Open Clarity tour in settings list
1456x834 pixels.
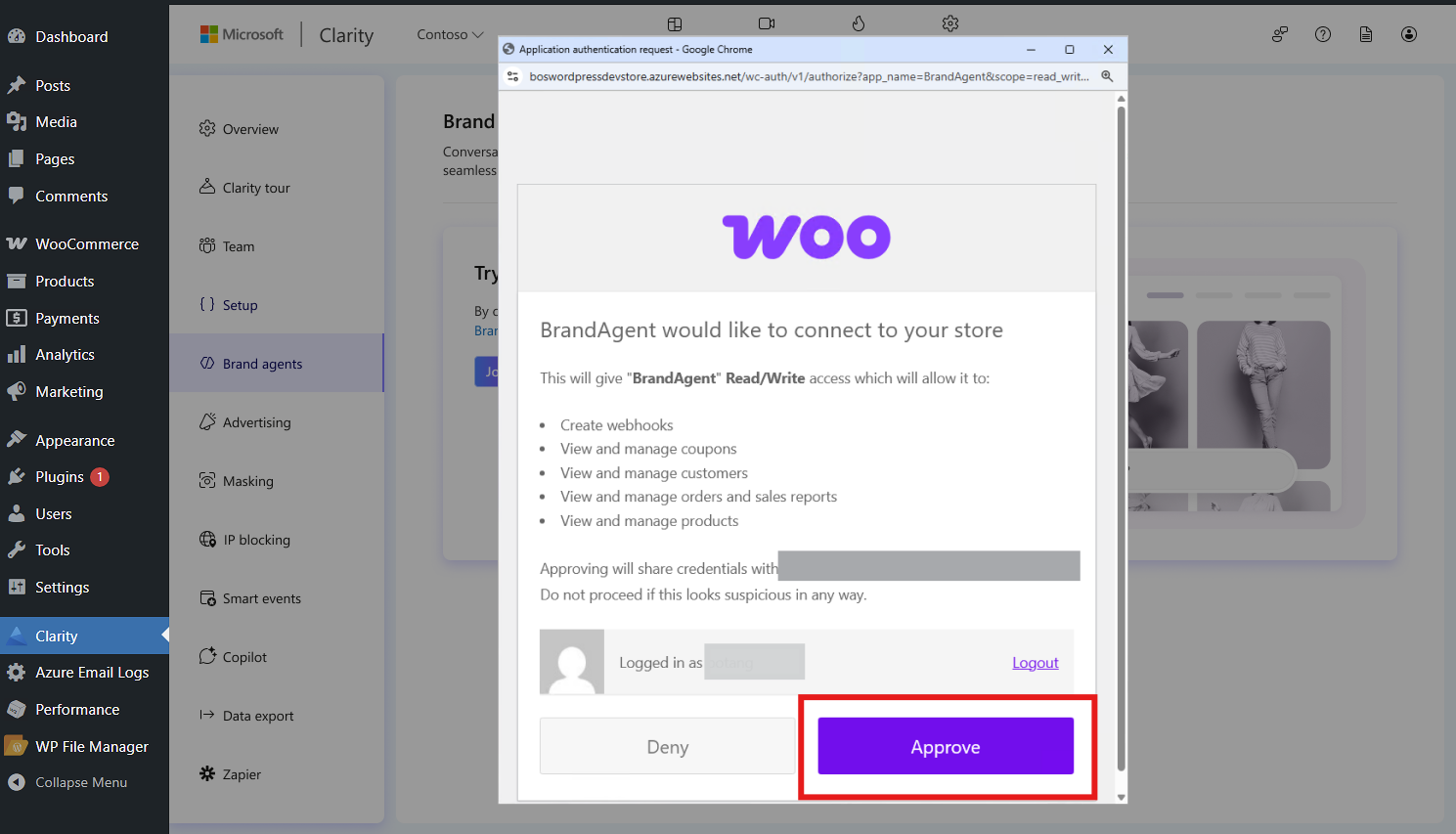[277, 188]
